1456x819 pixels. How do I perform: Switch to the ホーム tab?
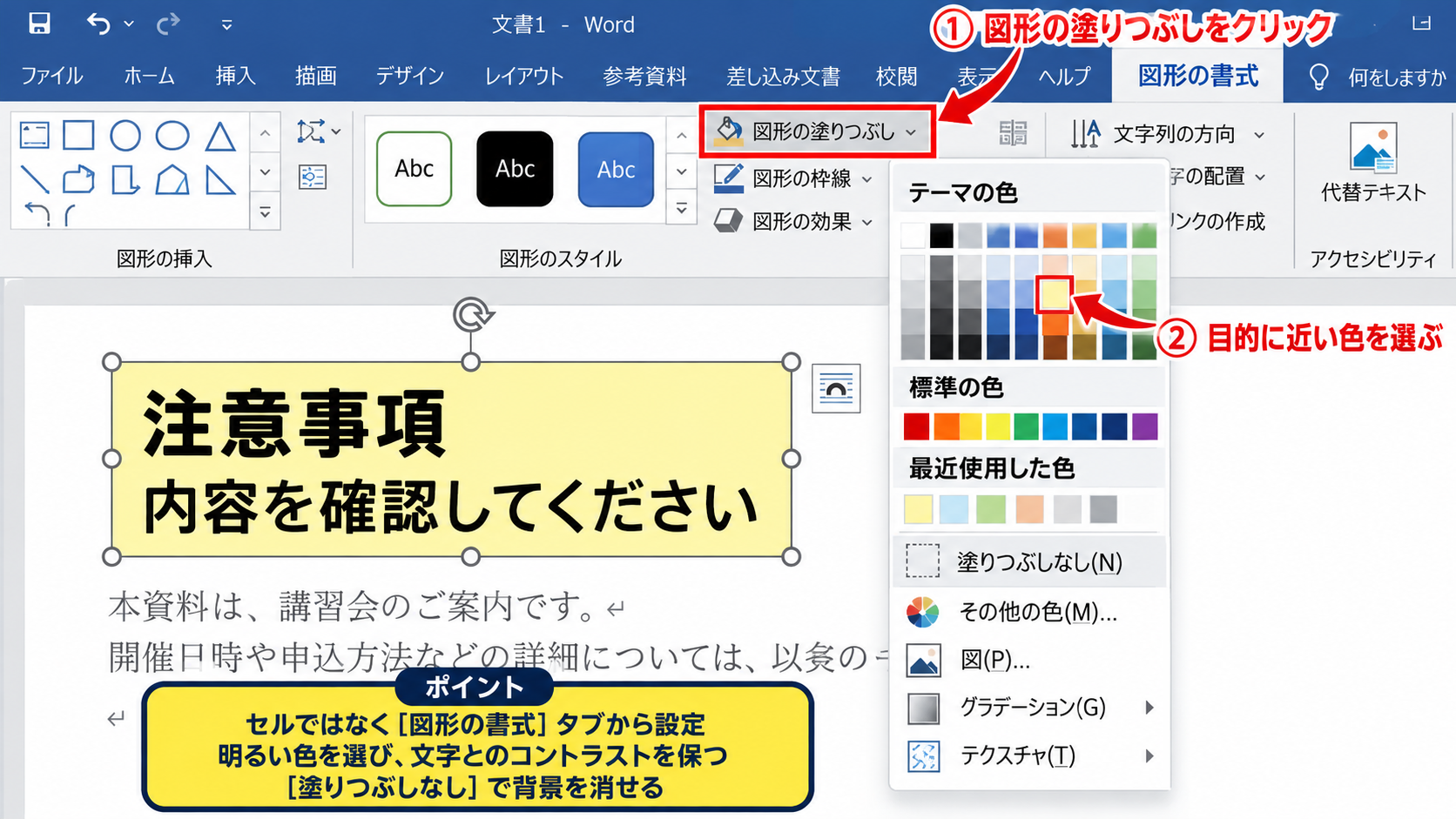tap(149, 77)
